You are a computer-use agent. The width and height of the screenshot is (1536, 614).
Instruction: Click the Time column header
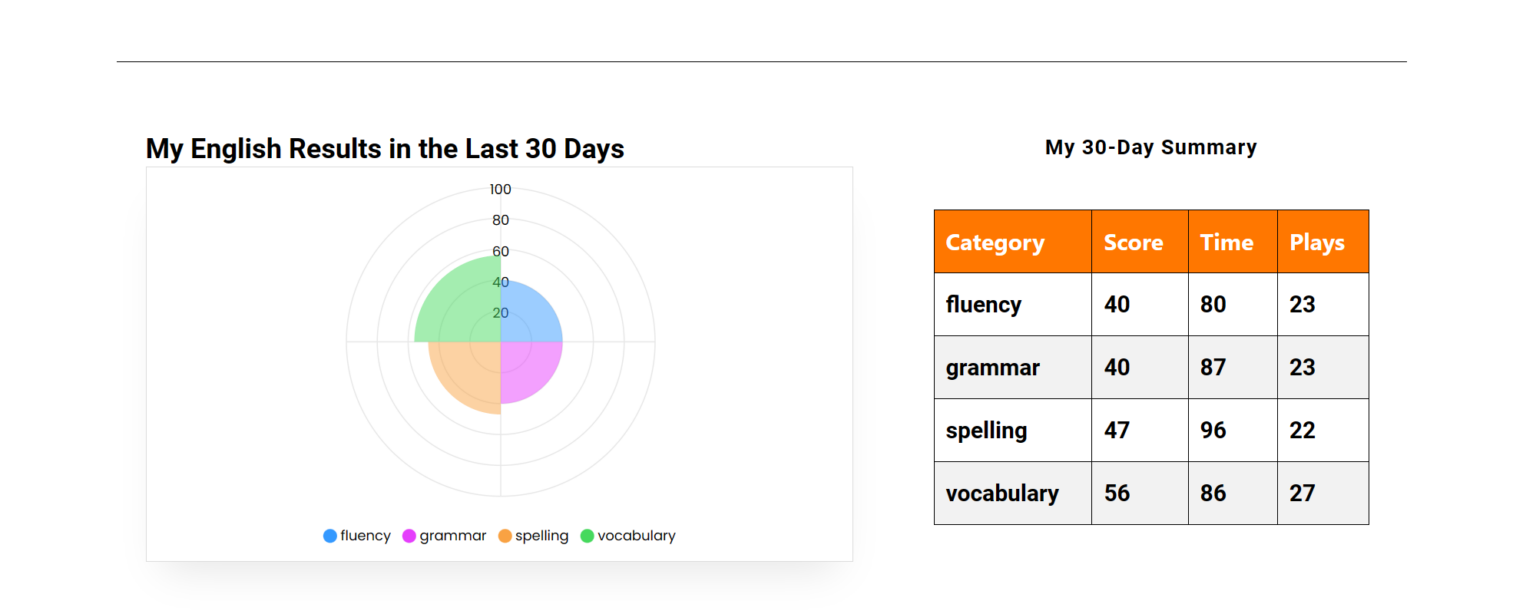1226,242
